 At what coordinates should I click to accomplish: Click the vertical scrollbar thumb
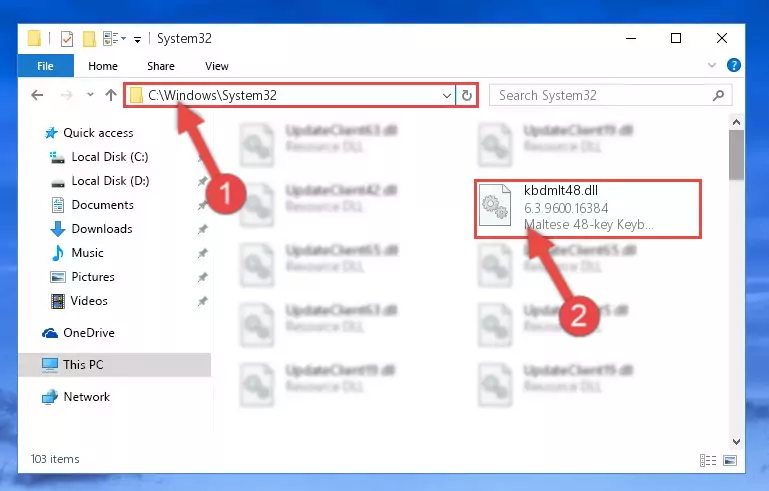tap(736, 155)
